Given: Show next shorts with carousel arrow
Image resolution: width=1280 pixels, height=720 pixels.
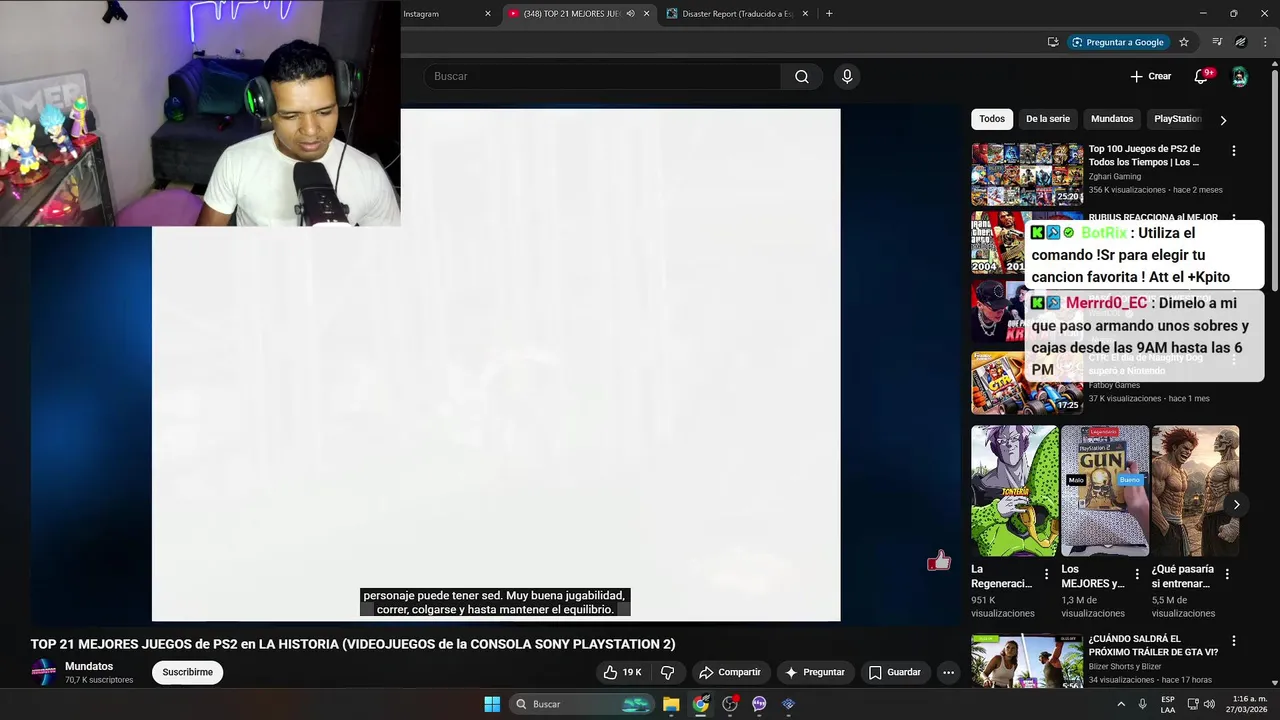Looking at the screenshot, I should (1236, 504).
